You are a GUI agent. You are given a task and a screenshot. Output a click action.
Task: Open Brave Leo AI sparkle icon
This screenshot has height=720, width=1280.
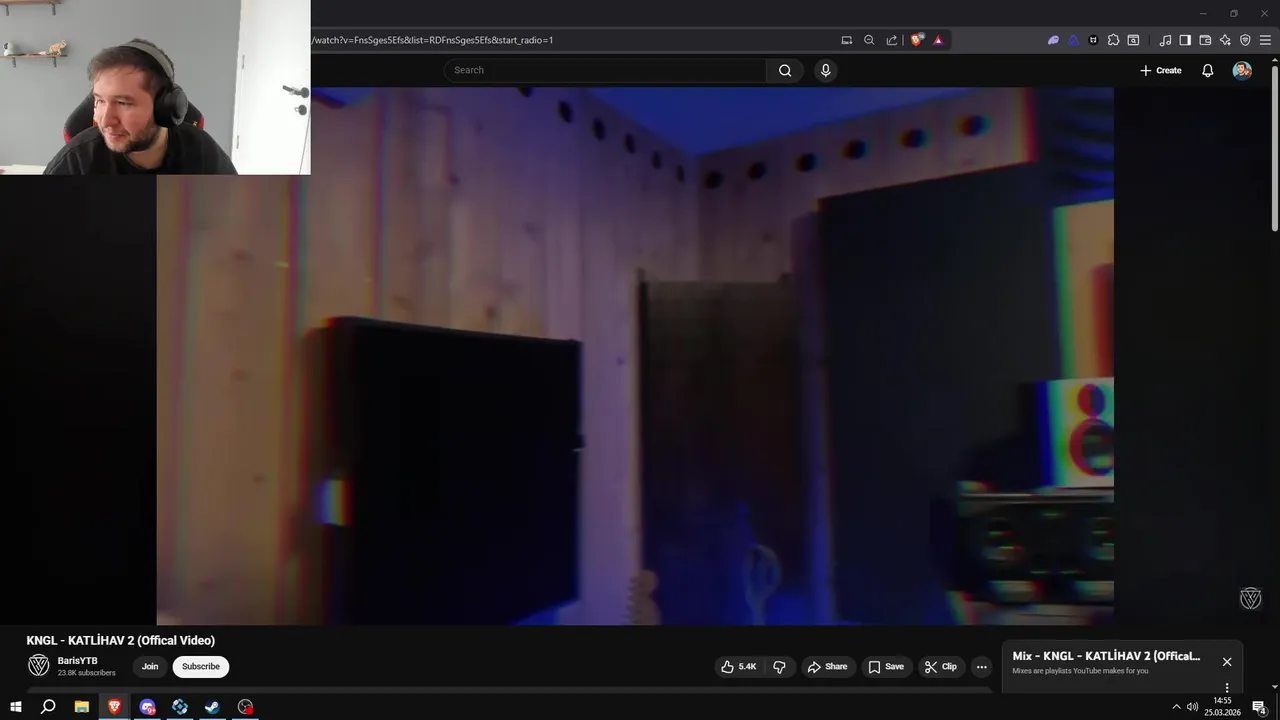point(1225,40)
